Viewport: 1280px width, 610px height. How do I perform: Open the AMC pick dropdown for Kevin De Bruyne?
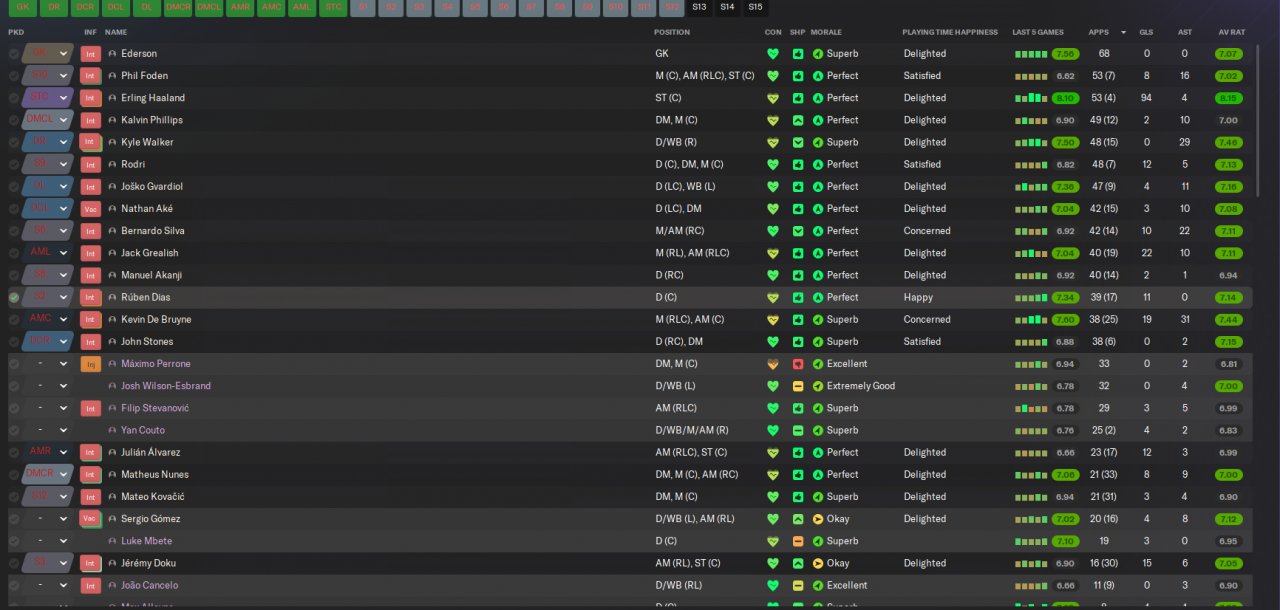(49, 320)
